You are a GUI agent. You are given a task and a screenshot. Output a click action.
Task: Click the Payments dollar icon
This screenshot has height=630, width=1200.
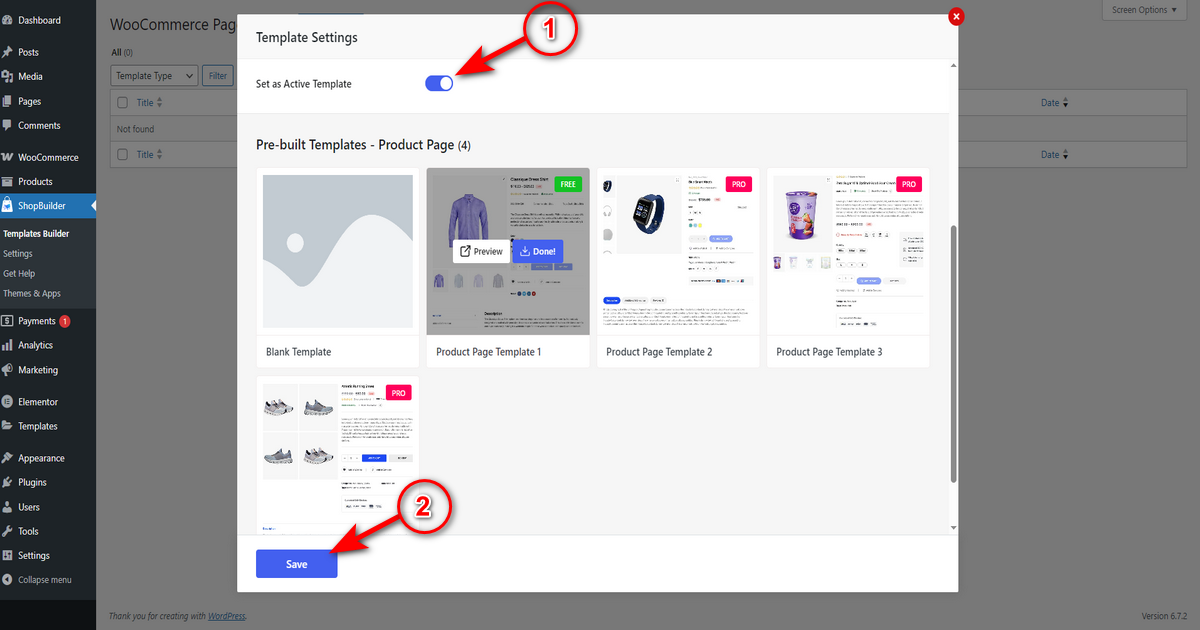pyautogui.click(x=8, y=321)
